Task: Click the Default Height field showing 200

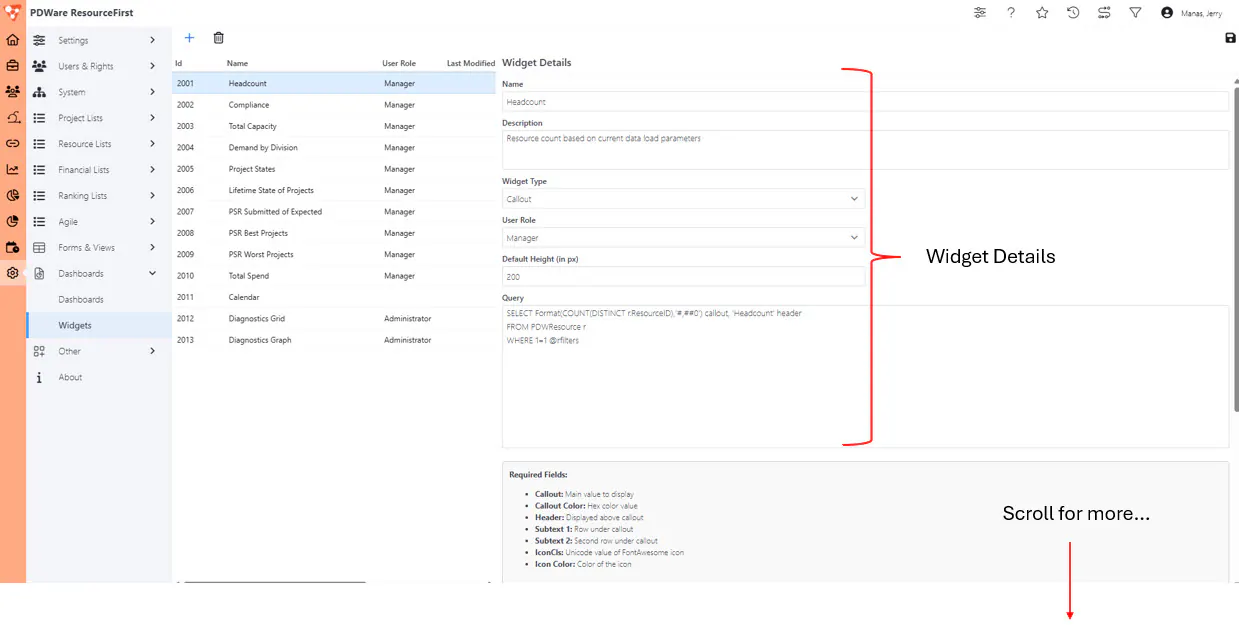Action: [683, 277]
